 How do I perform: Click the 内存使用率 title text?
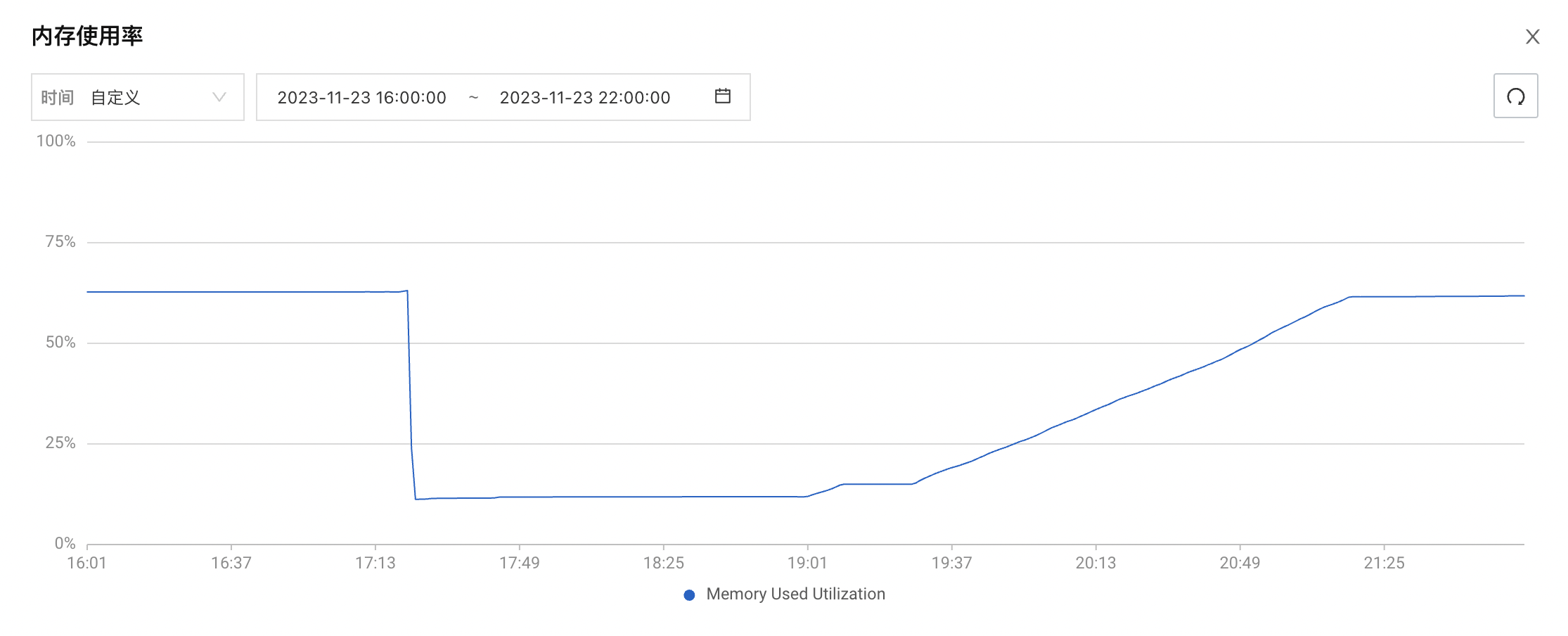click(x=87, y=36)
